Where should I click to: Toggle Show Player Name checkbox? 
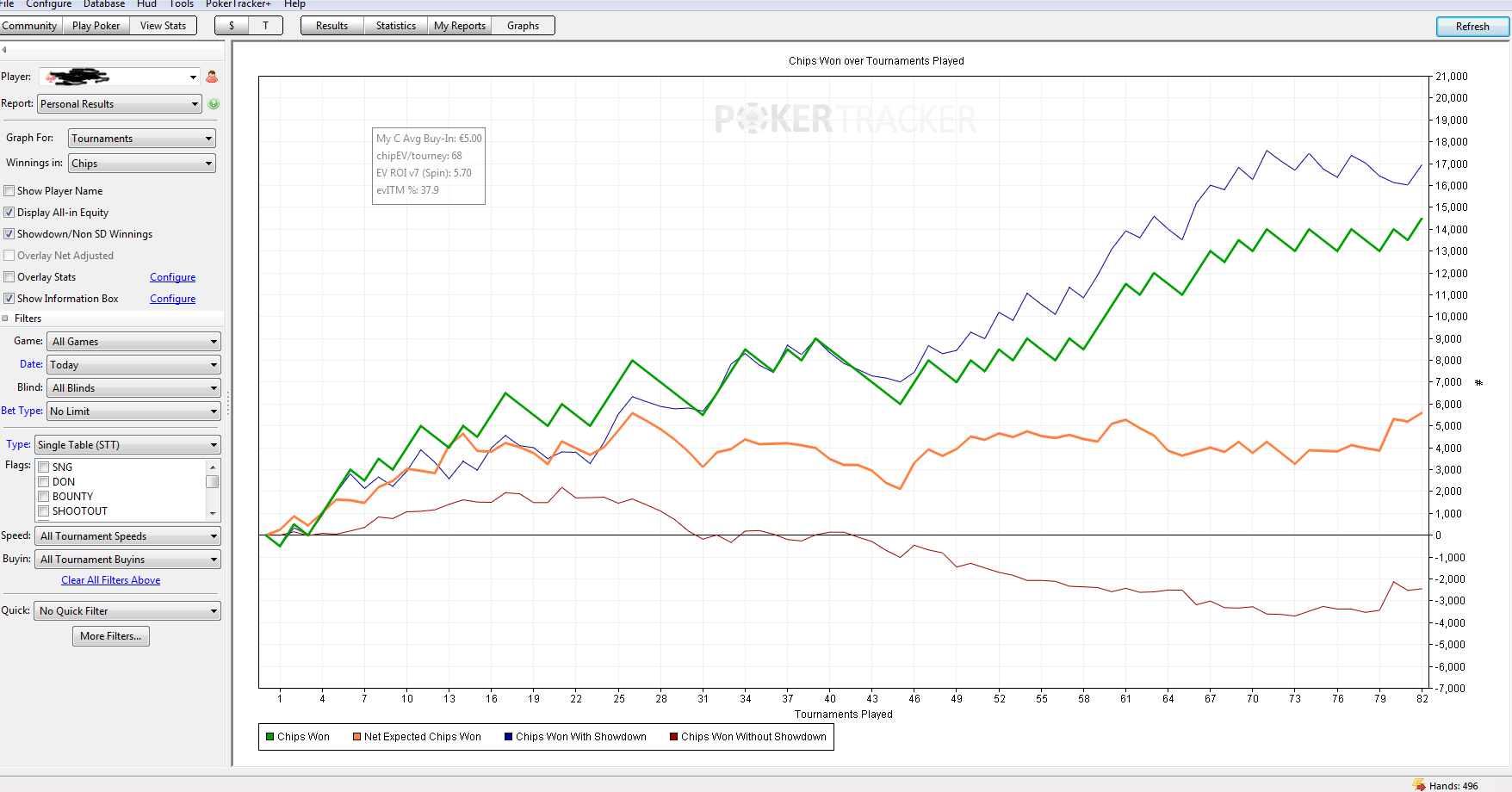point(9,191)
